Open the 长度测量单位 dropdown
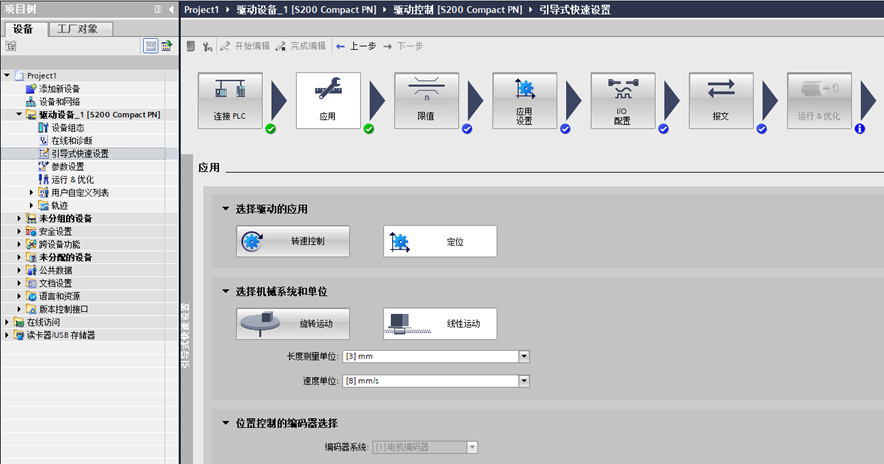This screenshot has height=464, width=884. [523, 356]
